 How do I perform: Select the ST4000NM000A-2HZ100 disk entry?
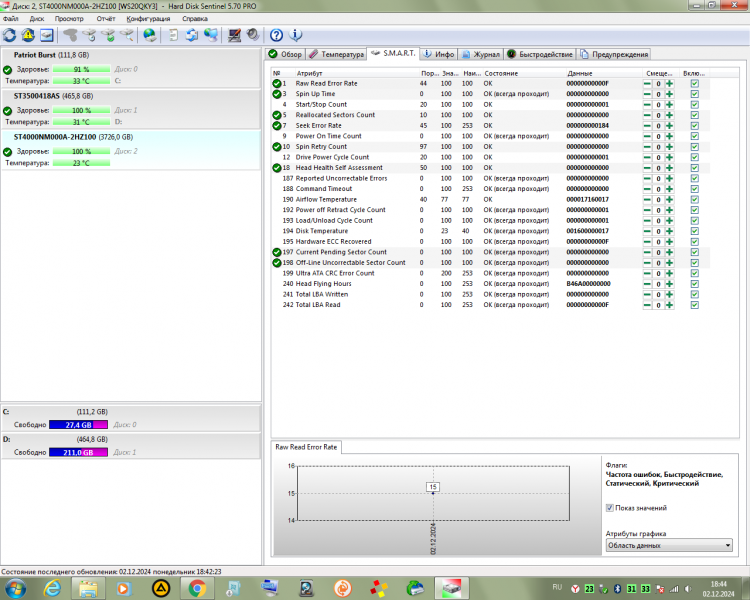(131, 150)
